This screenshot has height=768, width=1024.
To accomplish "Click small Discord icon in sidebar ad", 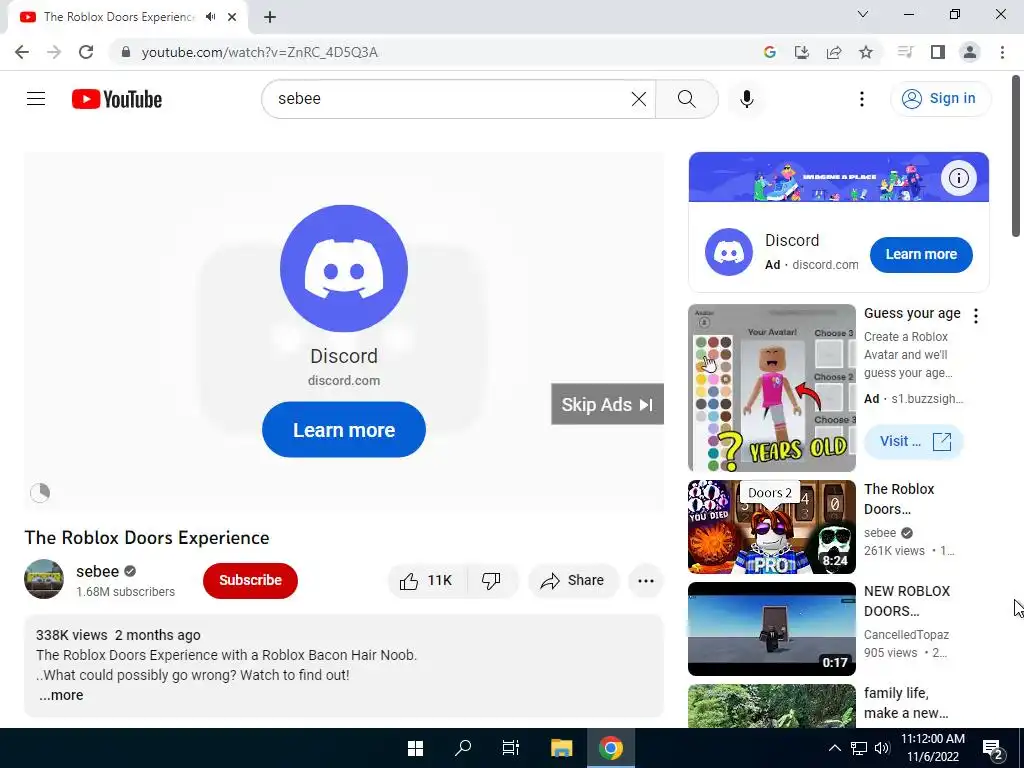I will [729, 252].
